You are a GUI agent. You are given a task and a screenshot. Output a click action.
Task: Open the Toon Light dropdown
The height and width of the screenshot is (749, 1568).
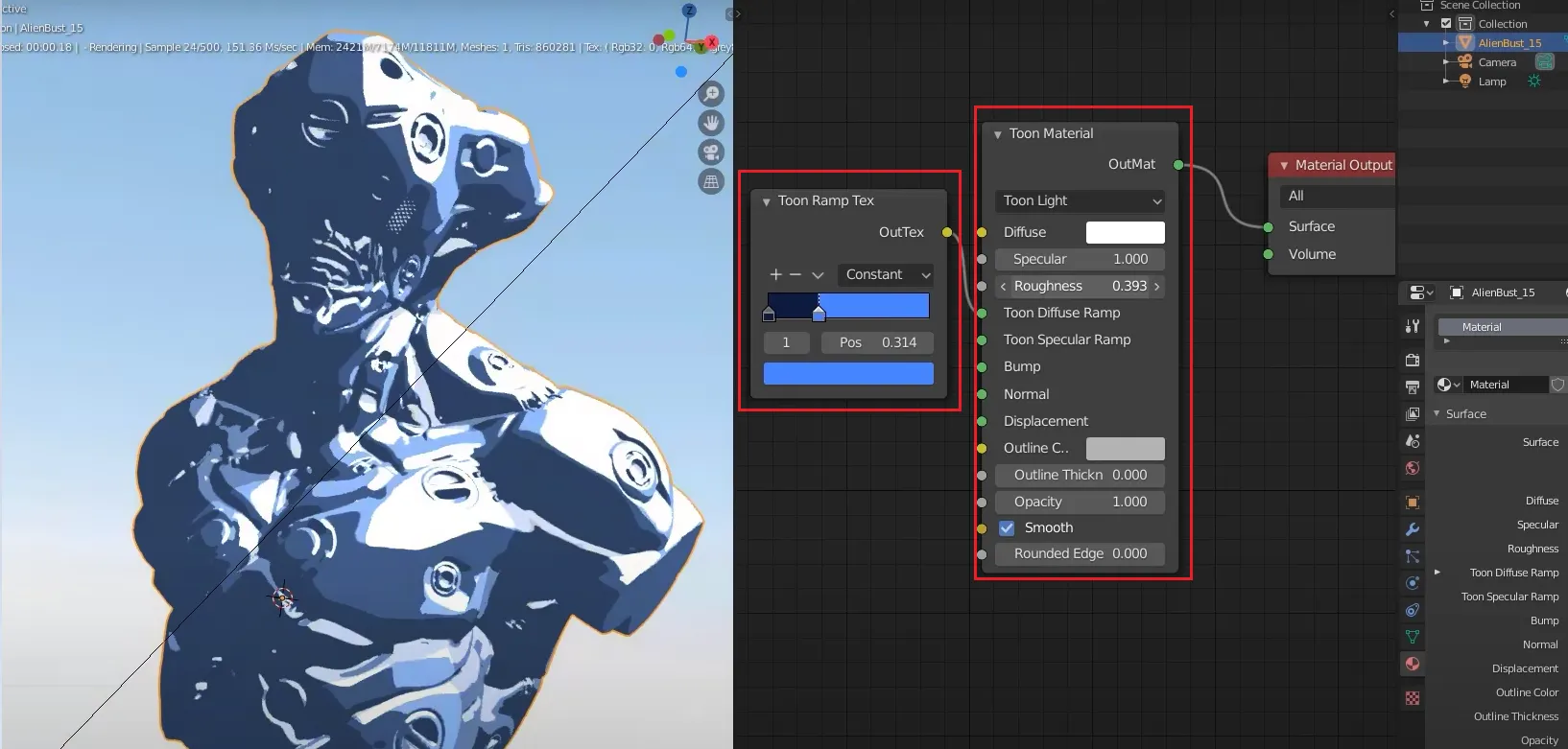(x=1081, y=200)
